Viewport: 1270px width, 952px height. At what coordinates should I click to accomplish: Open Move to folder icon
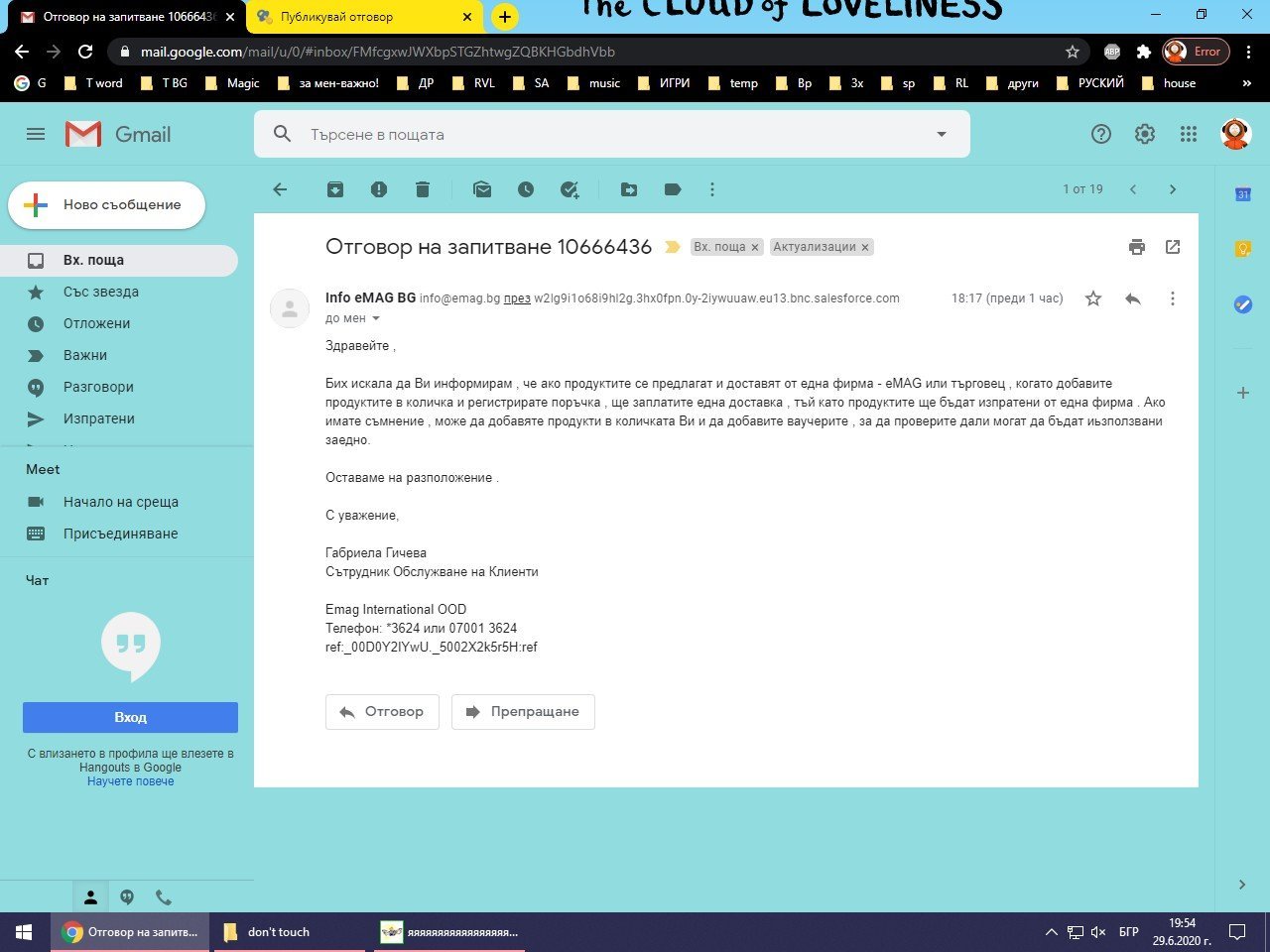pos(629,189)
